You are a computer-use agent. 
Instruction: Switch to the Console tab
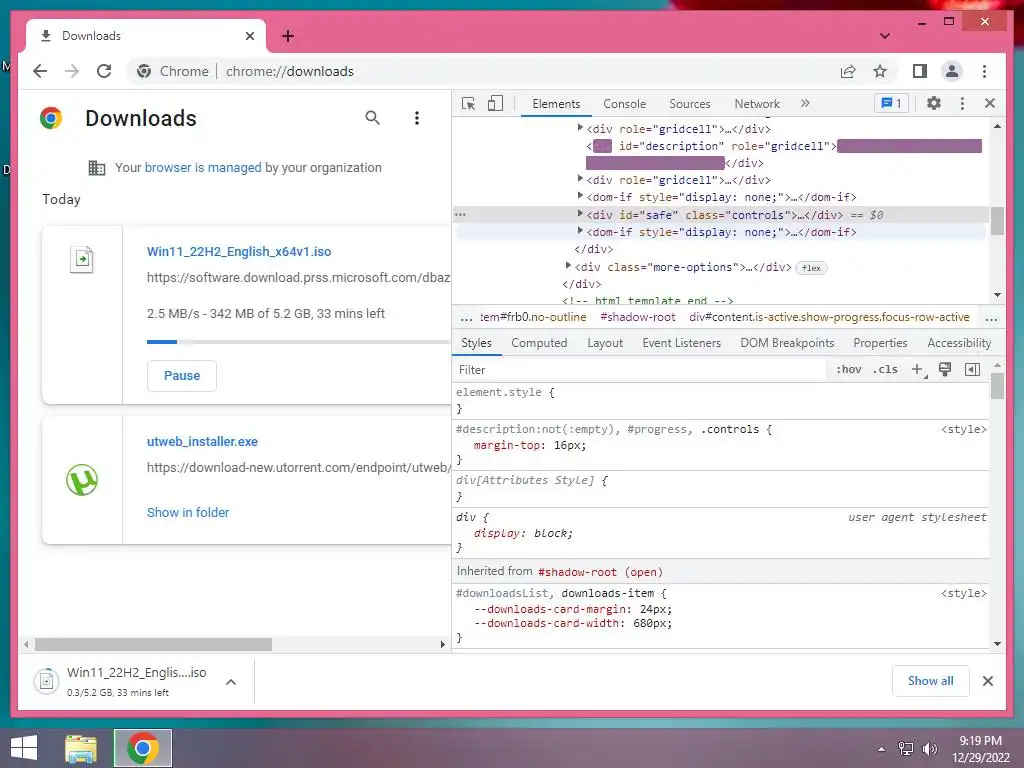624,104
